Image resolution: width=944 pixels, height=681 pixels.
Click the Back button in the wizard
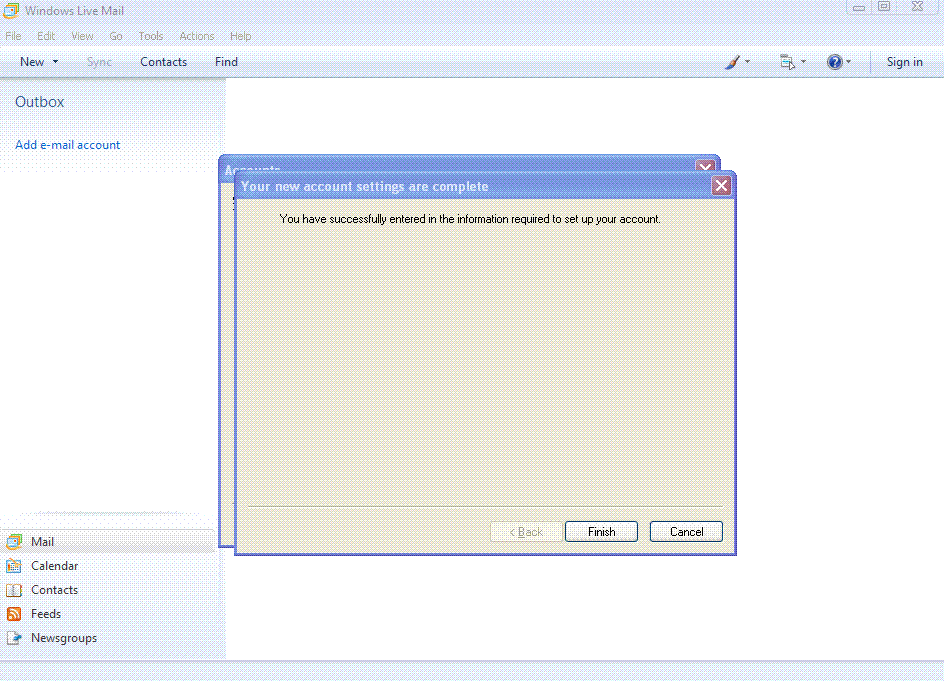[x=526, y=532]
